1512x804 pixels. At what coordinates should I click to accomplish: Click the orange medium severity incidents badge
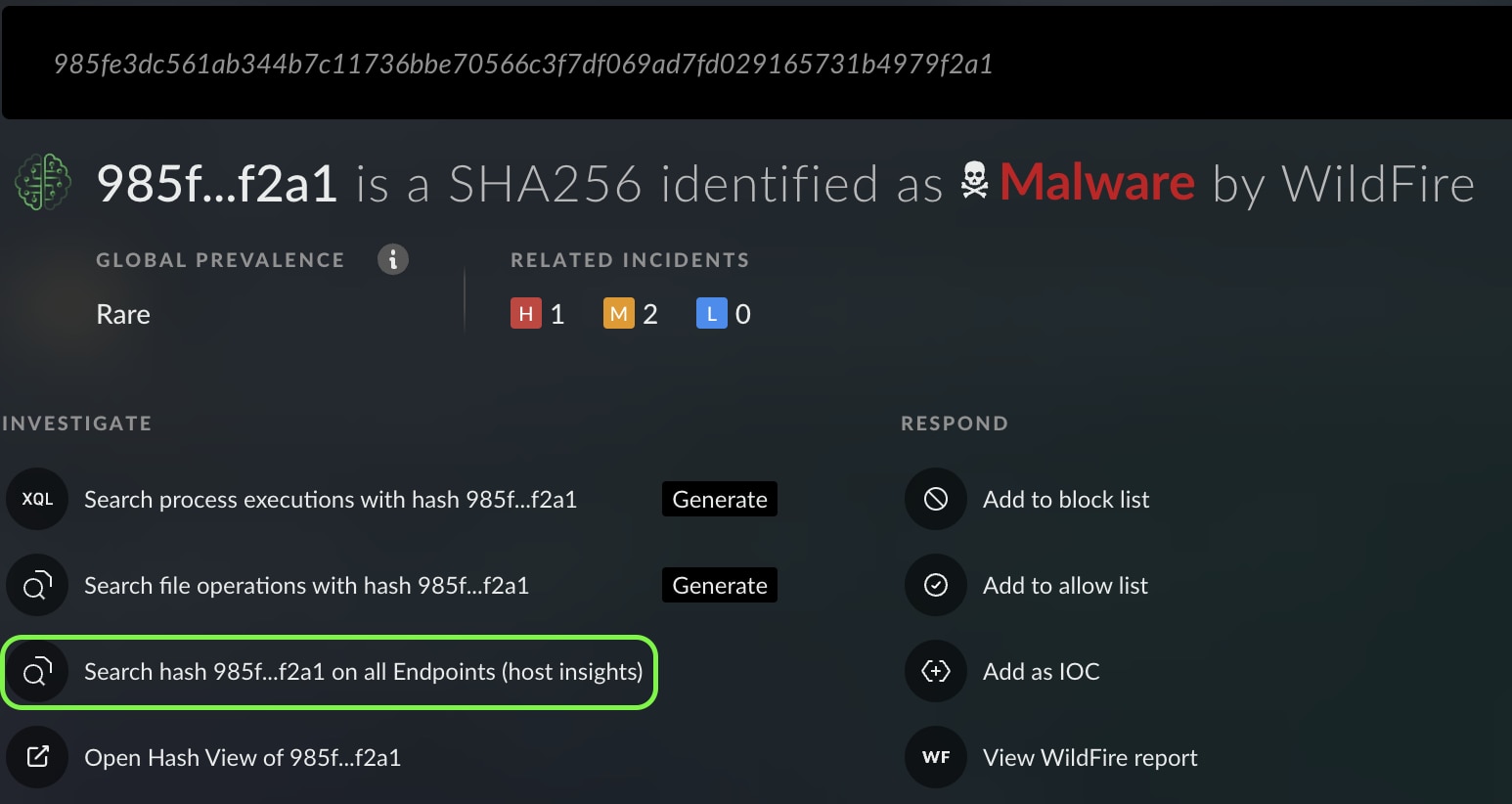(618, 314)
